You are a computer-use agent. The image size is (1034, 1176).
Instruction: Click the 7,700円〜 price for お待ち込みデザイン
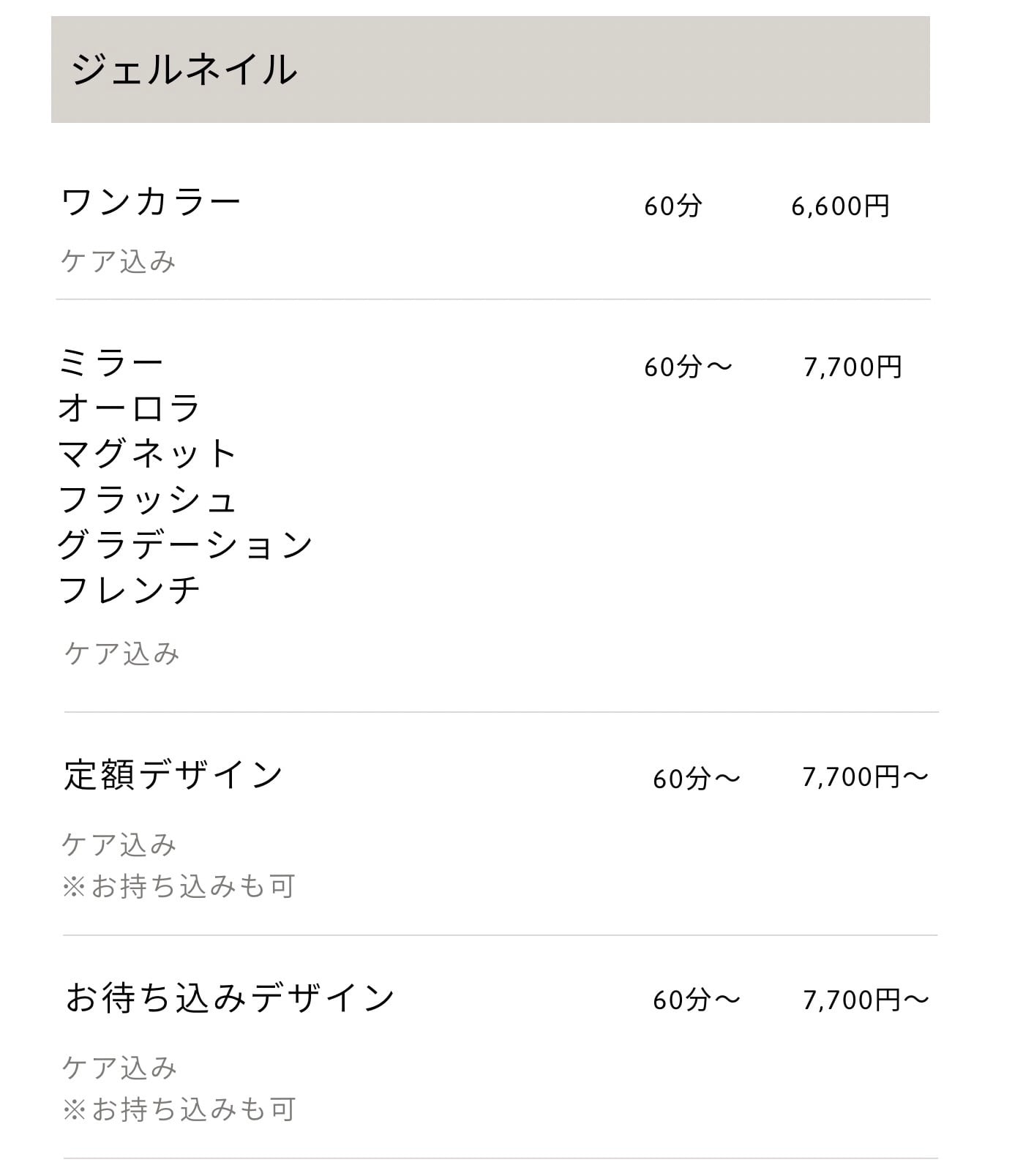point(866,1000)
